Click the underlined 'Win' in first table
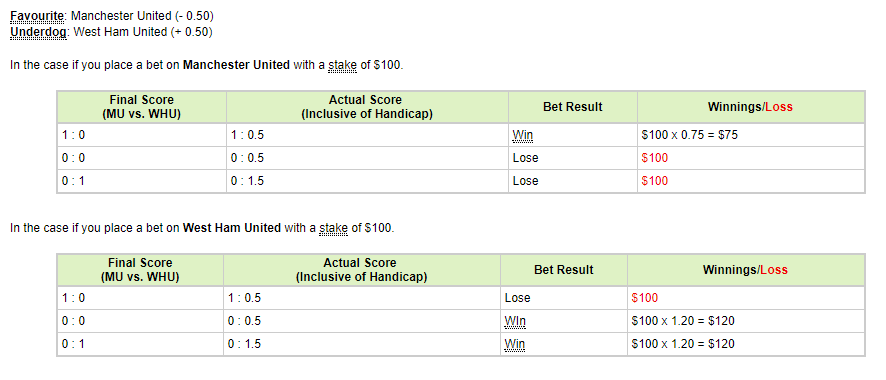This screenshot has width=886, height=380. click(523, 135)
